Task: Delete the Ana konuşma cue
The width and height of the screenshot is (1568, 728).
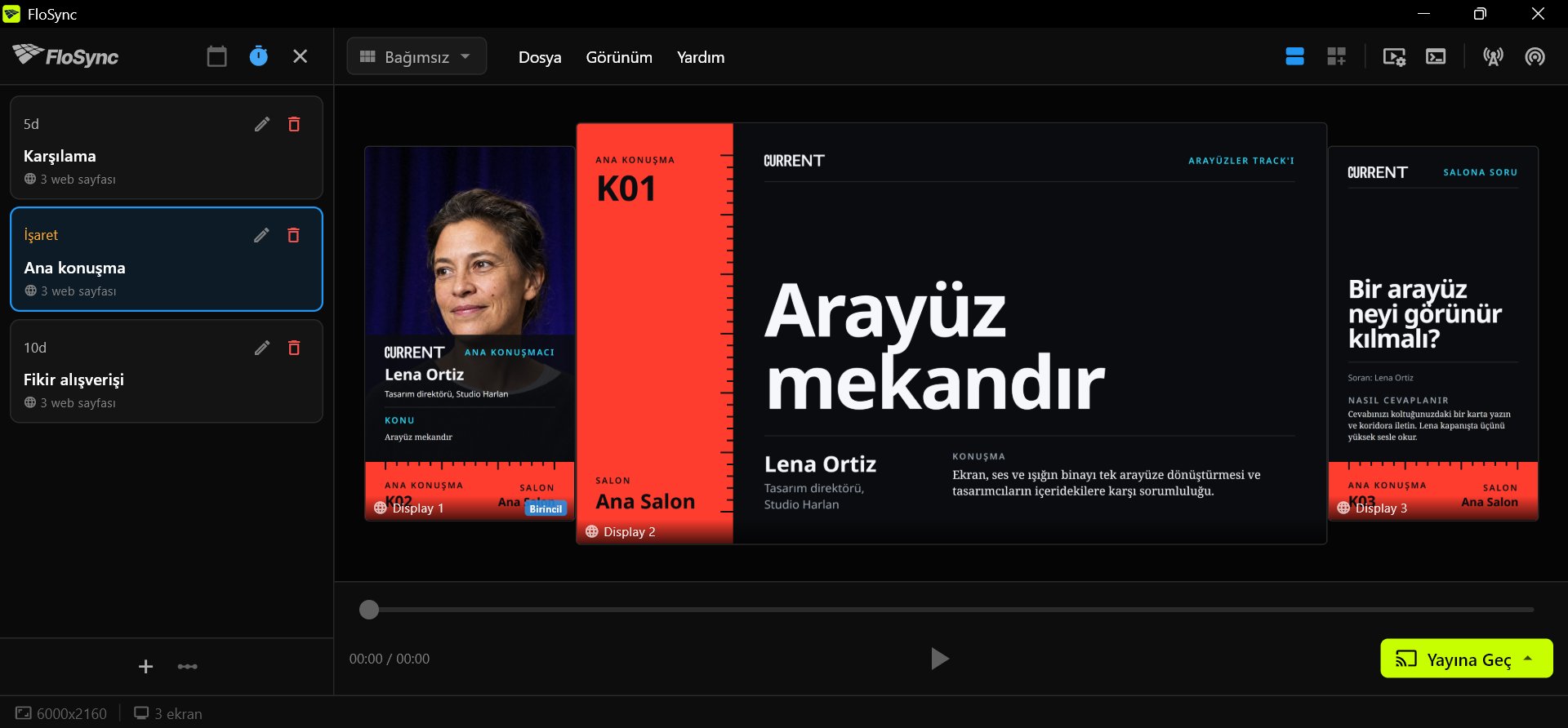Action: (x=294, y=235)
